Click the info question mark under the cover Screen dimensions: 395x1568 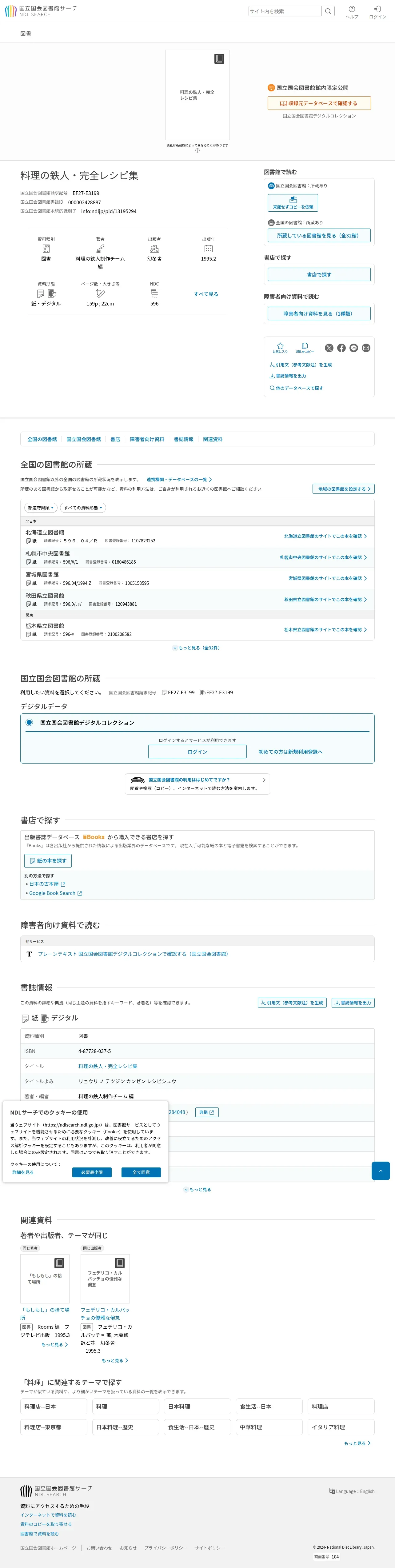[197, 150]
